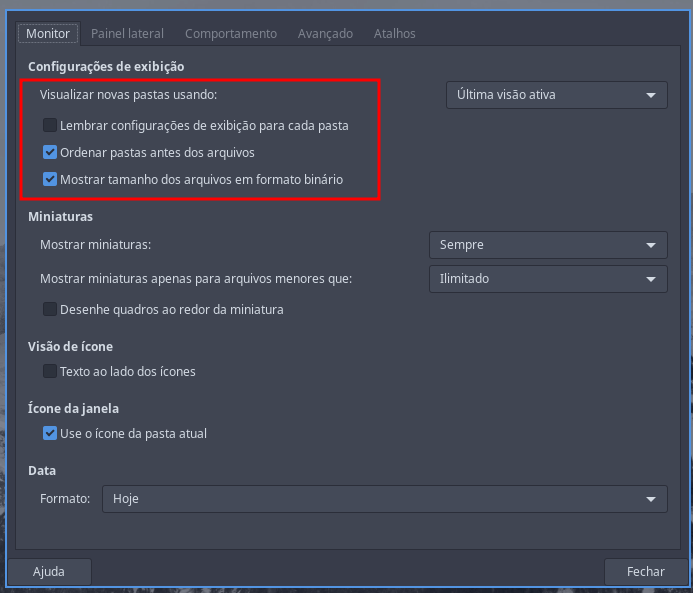Screen dimensions: 693x593
Task: Click the arrow on the Hoje combo box
Action: (651, 498)
